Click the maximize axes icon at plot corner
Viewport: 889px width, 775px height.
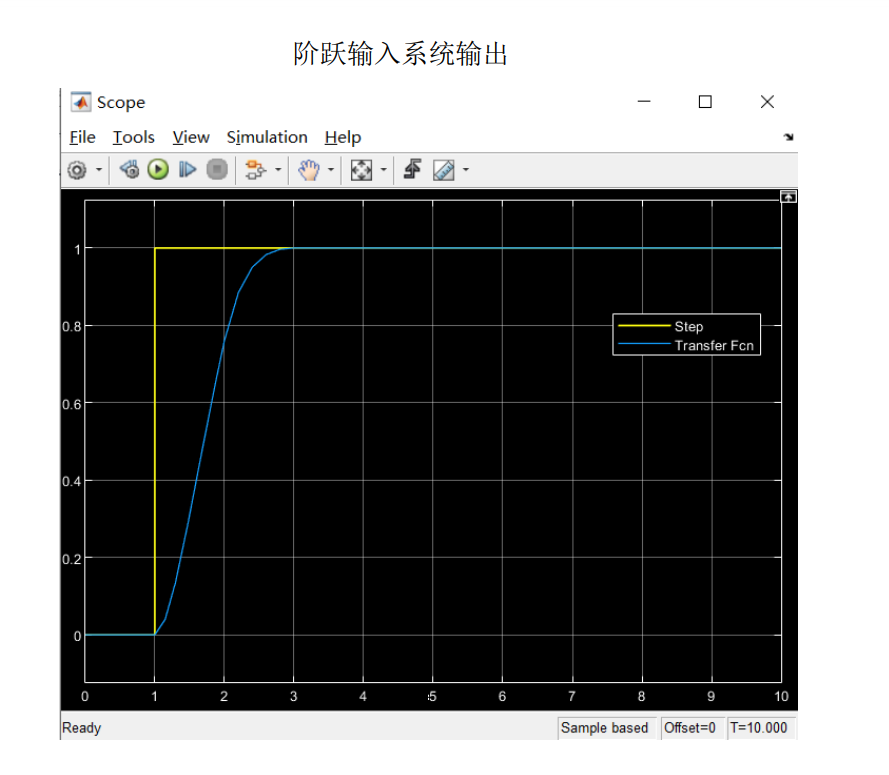point(788,197)
